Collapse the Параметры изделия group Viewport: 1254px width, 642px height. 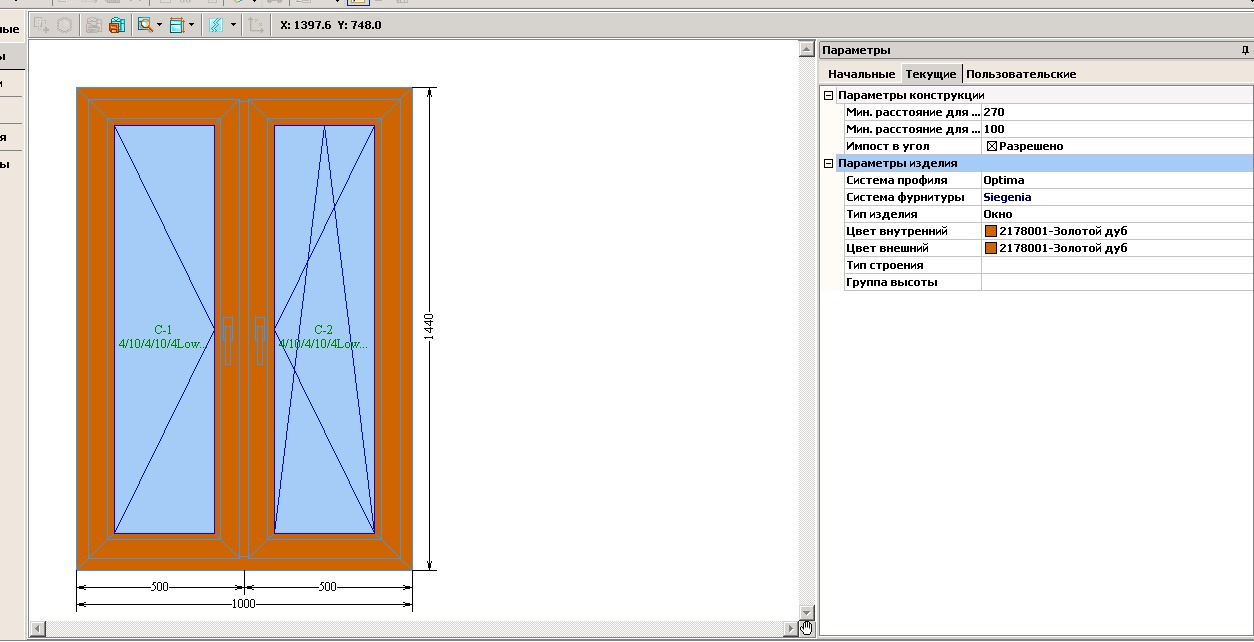click(828, 163)
